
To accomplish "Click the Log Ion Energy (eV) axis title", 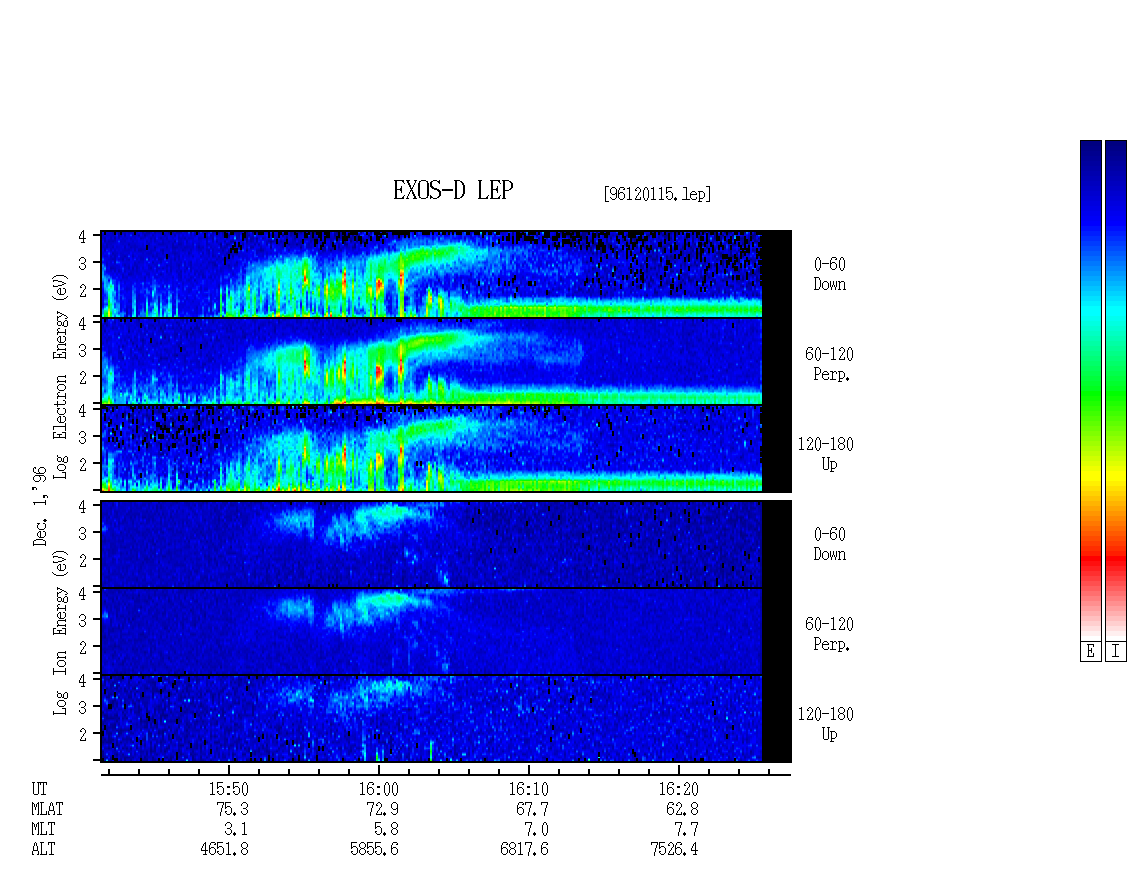I will pyautogui.click(x=61, y=632).
